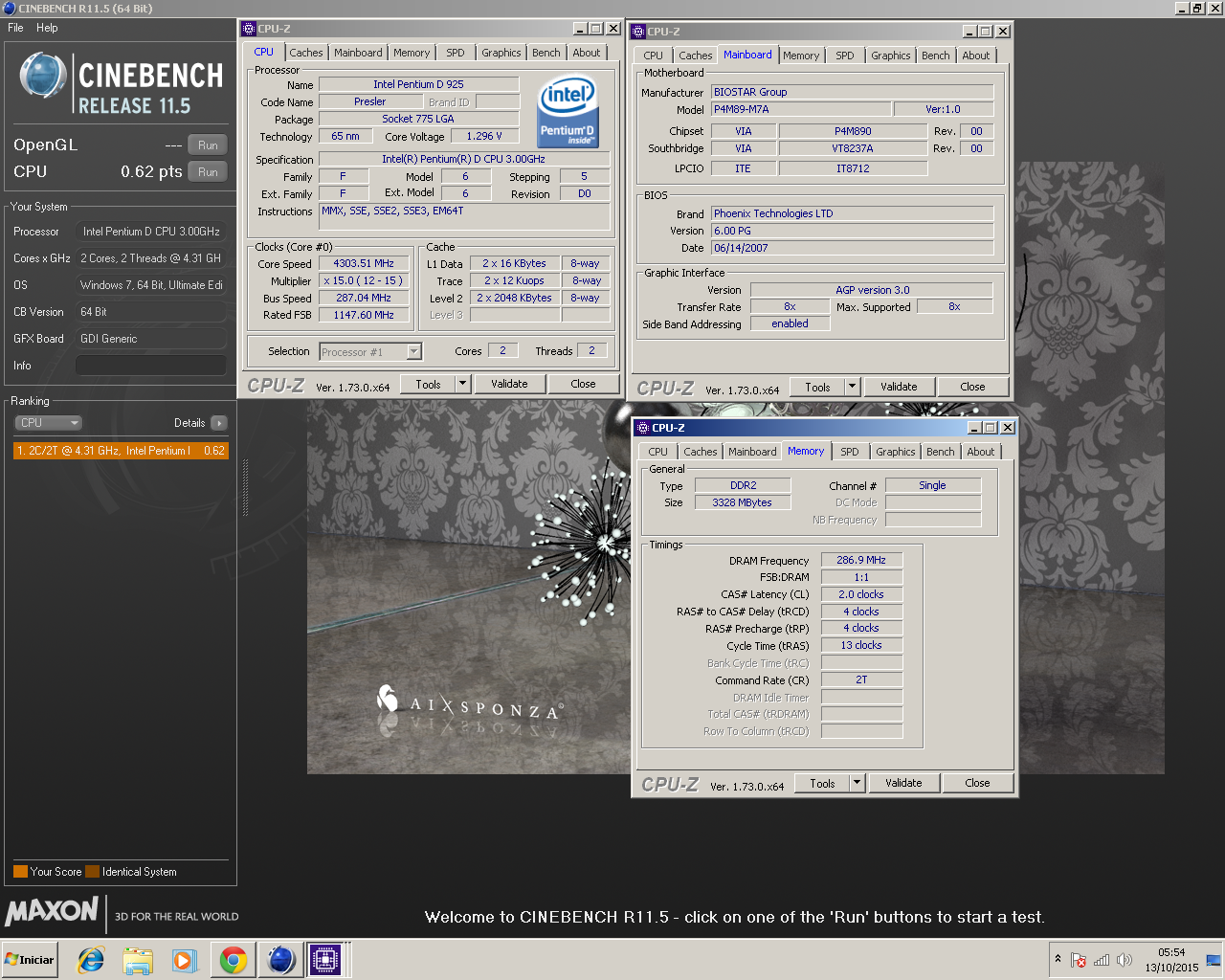The width and height of the screenshot is (1225, 980).
Task: Open the Help menu in Cinebench
Action: click(47, 28)
